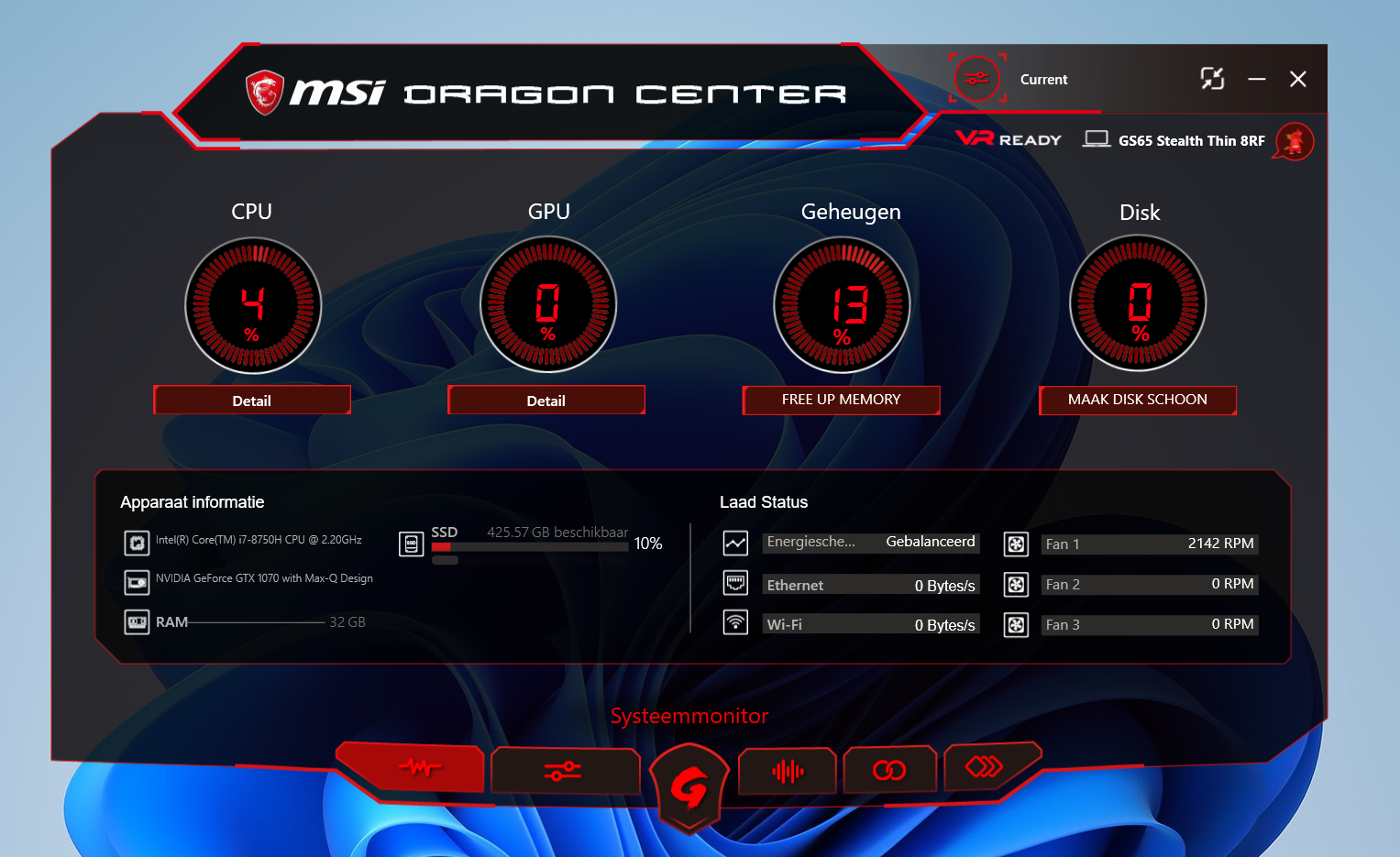The image size is (1400, 857).
Task: Open the system tuner sliders tab
Action: pos(564,771)
